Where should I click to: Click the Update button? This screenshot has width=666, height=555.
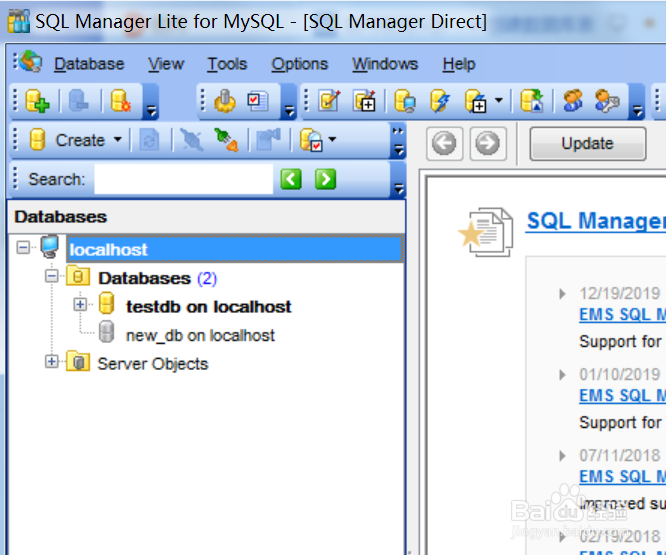pyautogui.click(x=588, y=144)
